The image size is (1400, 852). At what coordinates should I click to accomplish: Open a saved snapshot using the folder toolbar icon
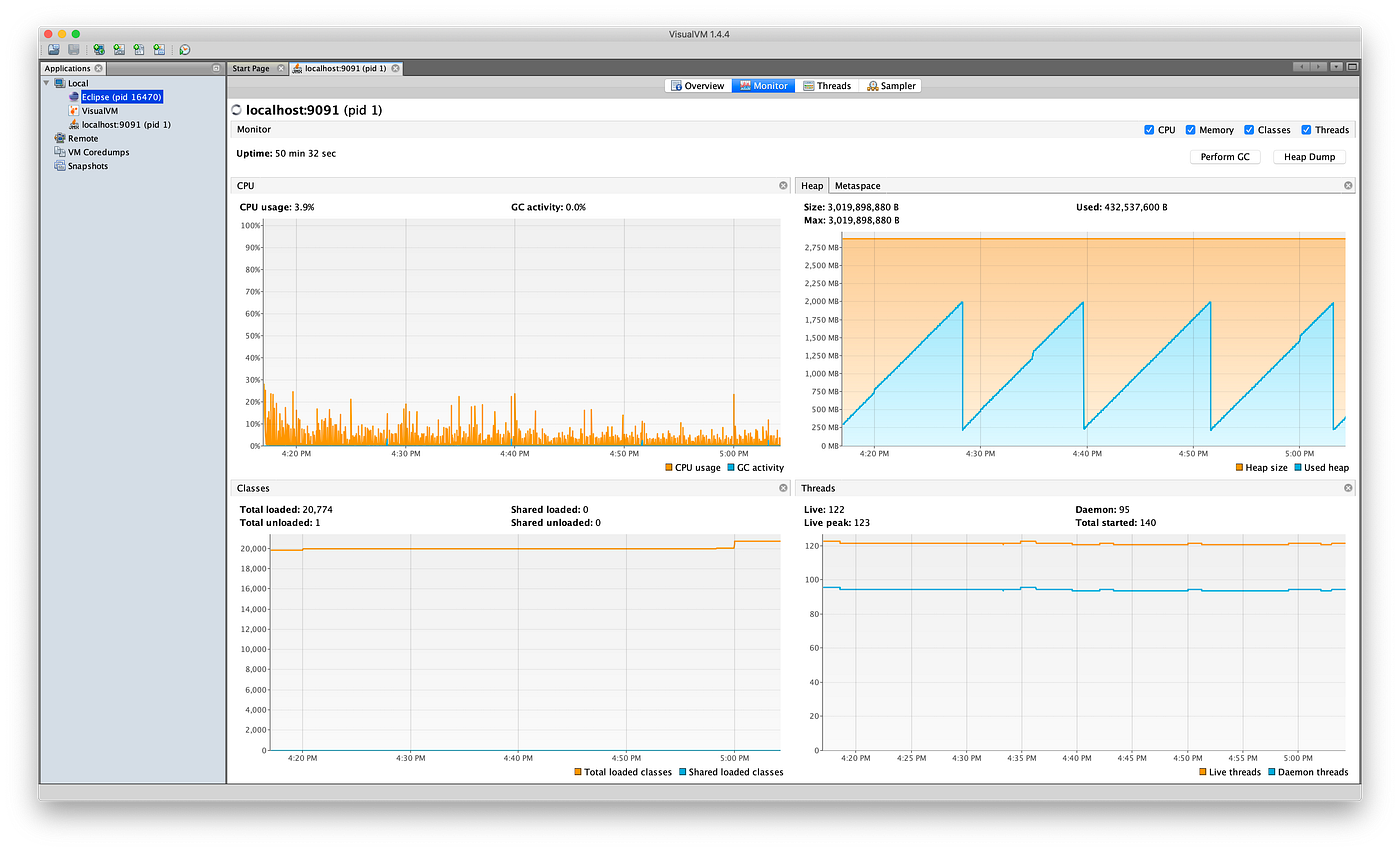[53, 48]
